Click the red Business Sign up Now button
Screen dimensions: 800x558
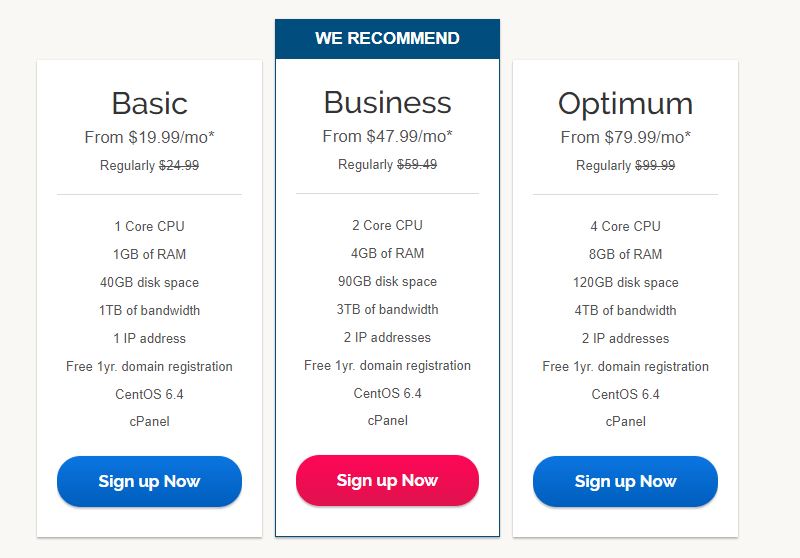click(x=387, y=480)
